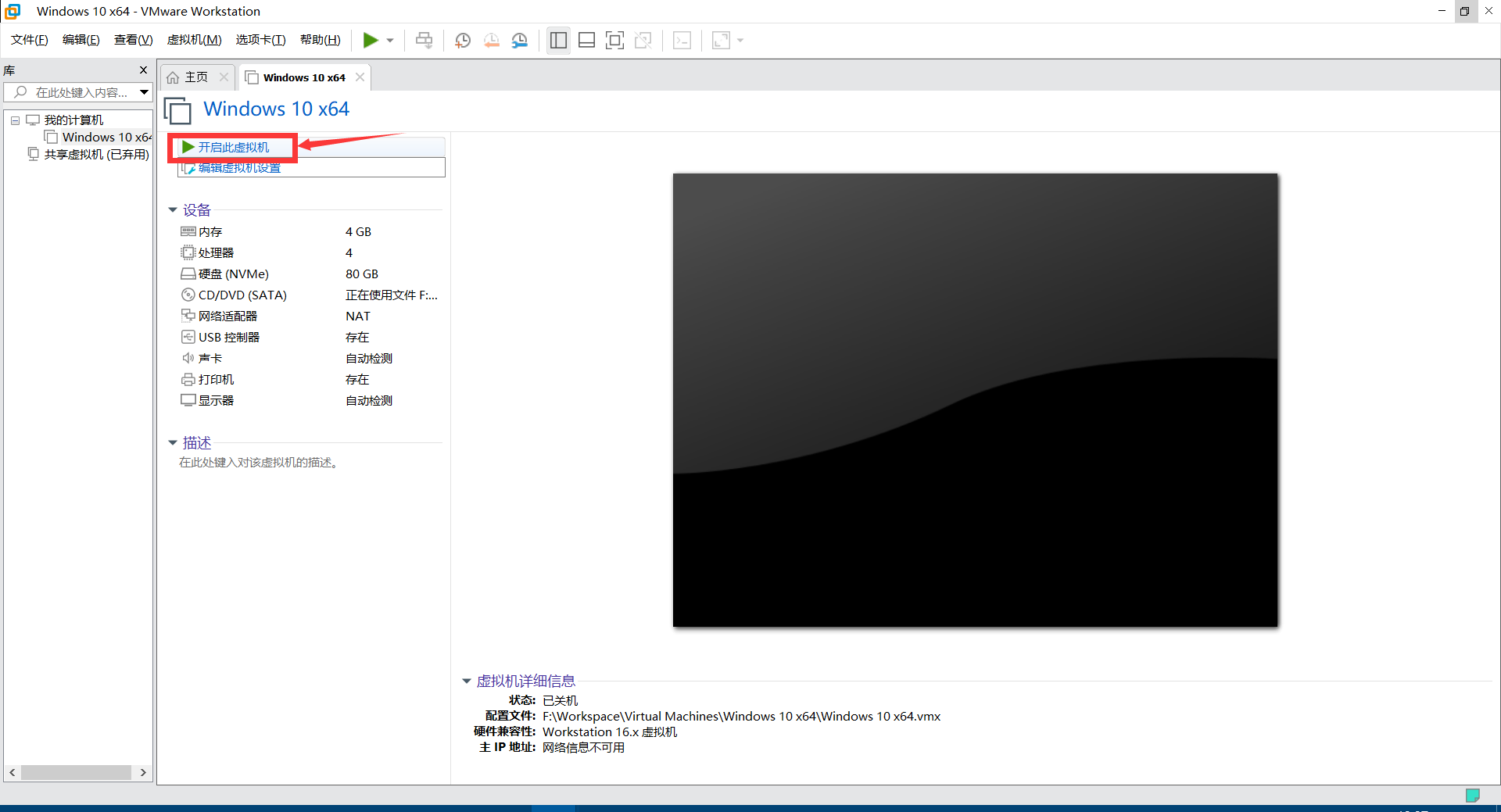Close the 主页 tab
1501x812 pixels.
coord(224,77)
